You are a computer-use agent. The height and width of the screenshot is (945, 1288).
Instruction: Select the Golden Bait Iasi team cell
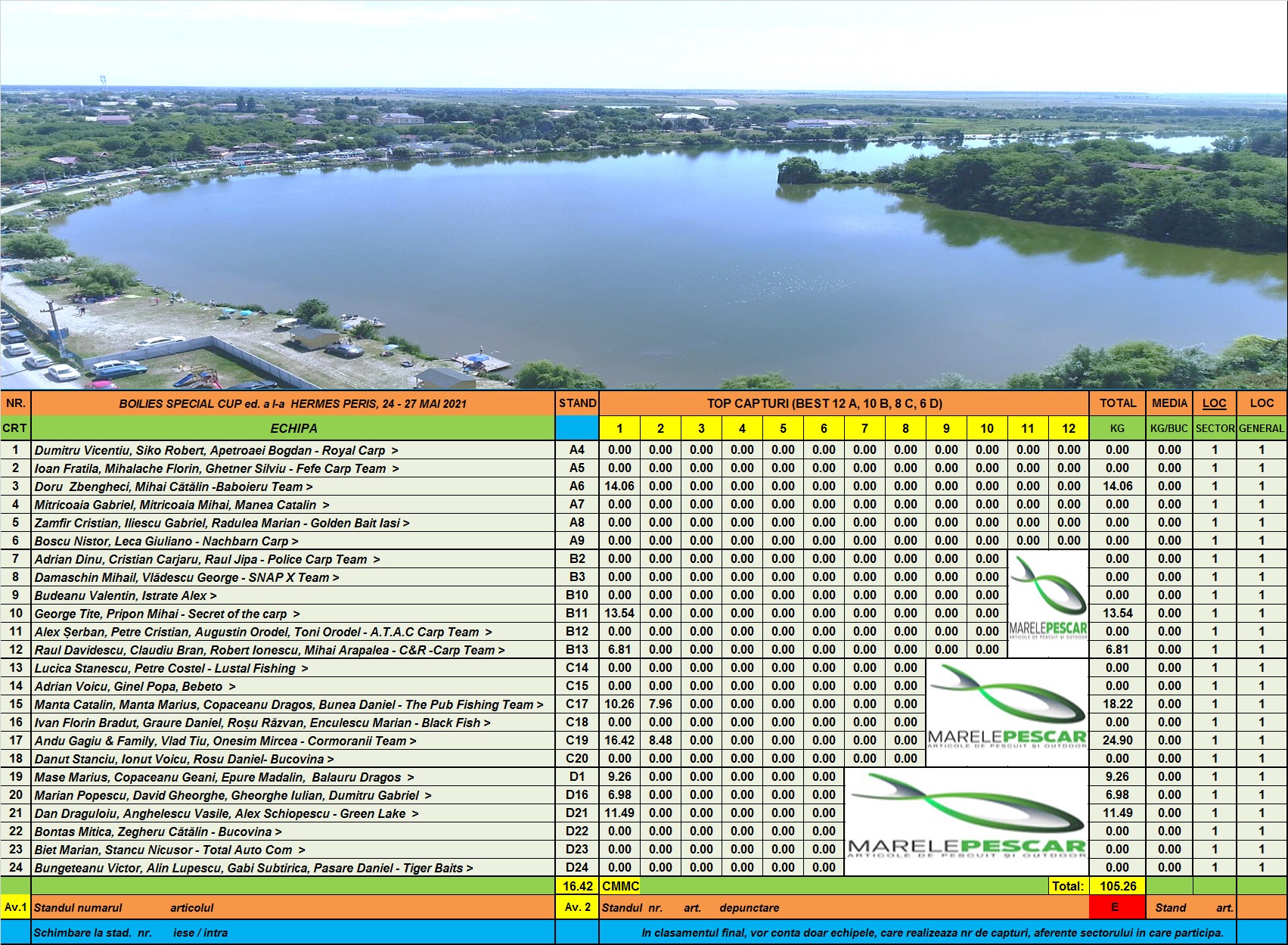(x=293, y=523)
